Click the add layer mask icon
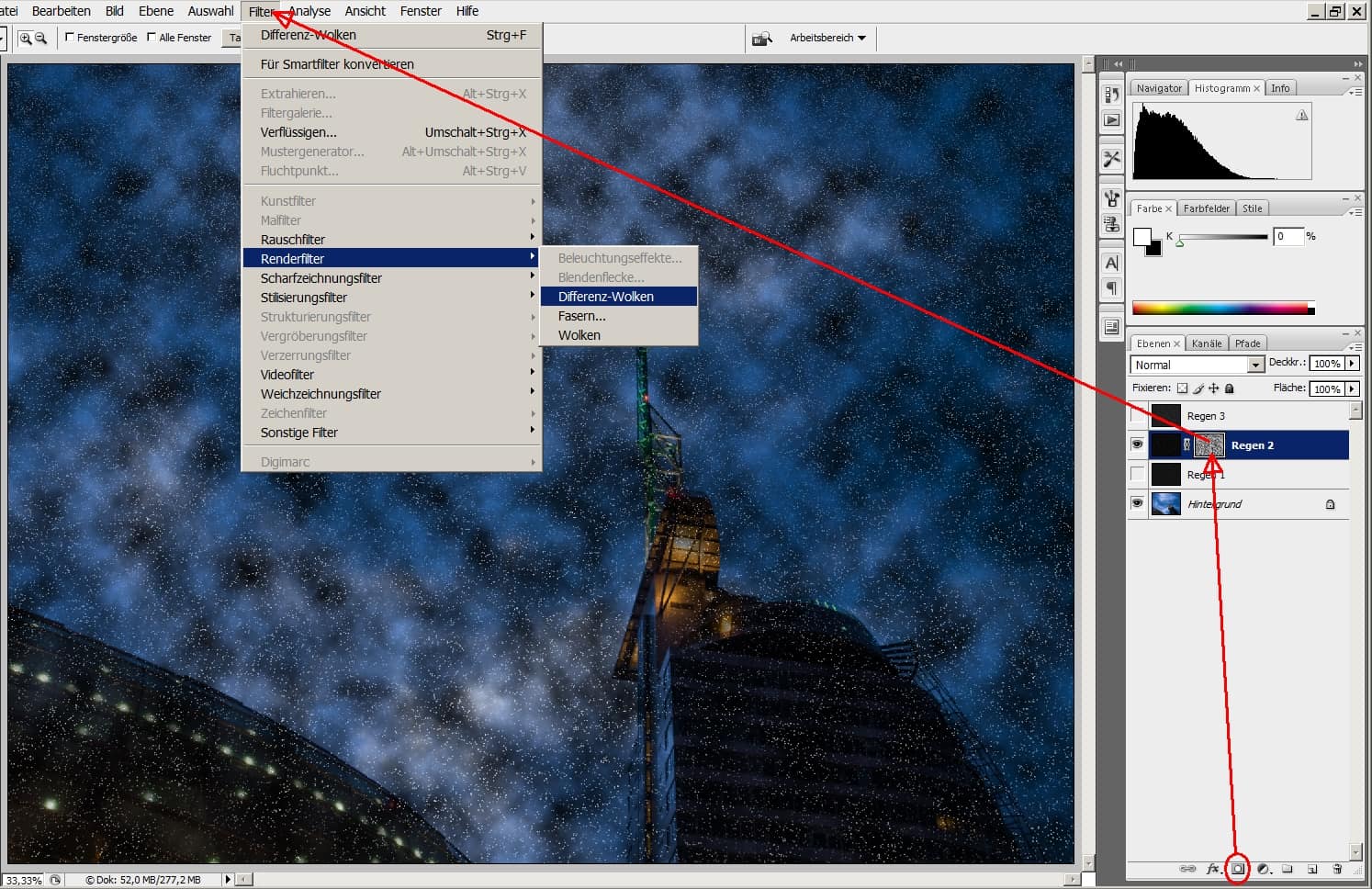Screen dimensions: 1372x889 [1237, 869]
